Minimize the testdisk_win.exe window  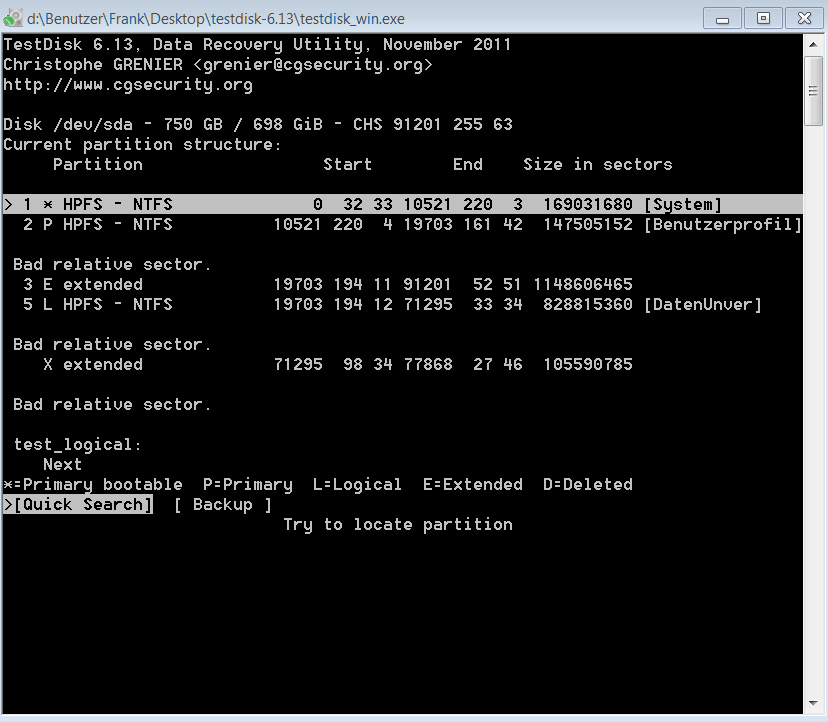[x=722, y=18]
